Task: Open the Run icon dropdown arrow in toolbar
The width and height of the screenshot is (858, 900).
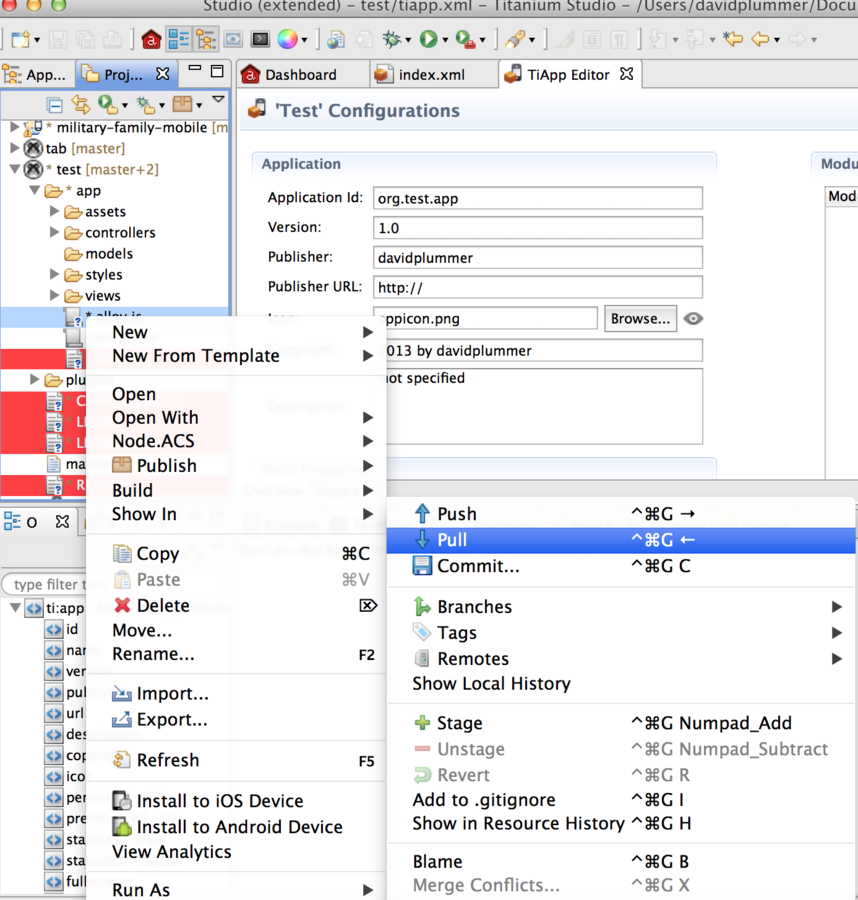Action: tap(445, 40)
